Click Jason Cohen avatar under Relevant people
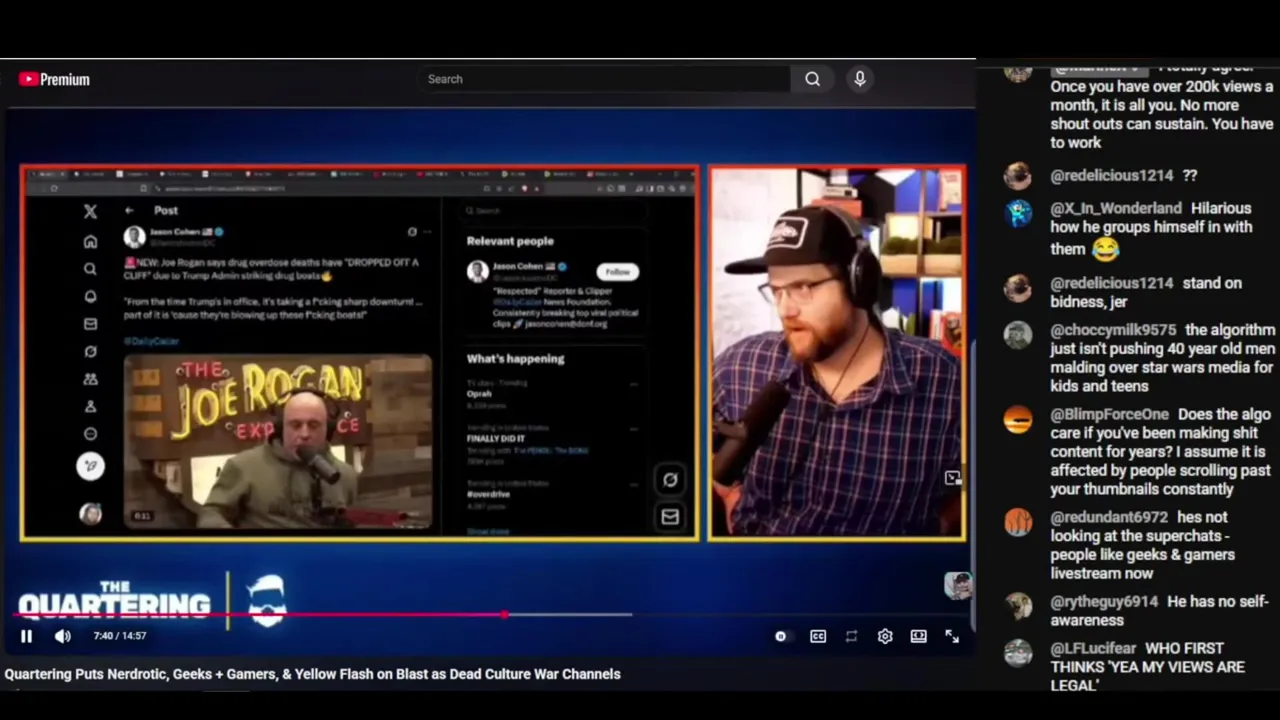 (x=478, y=272)
